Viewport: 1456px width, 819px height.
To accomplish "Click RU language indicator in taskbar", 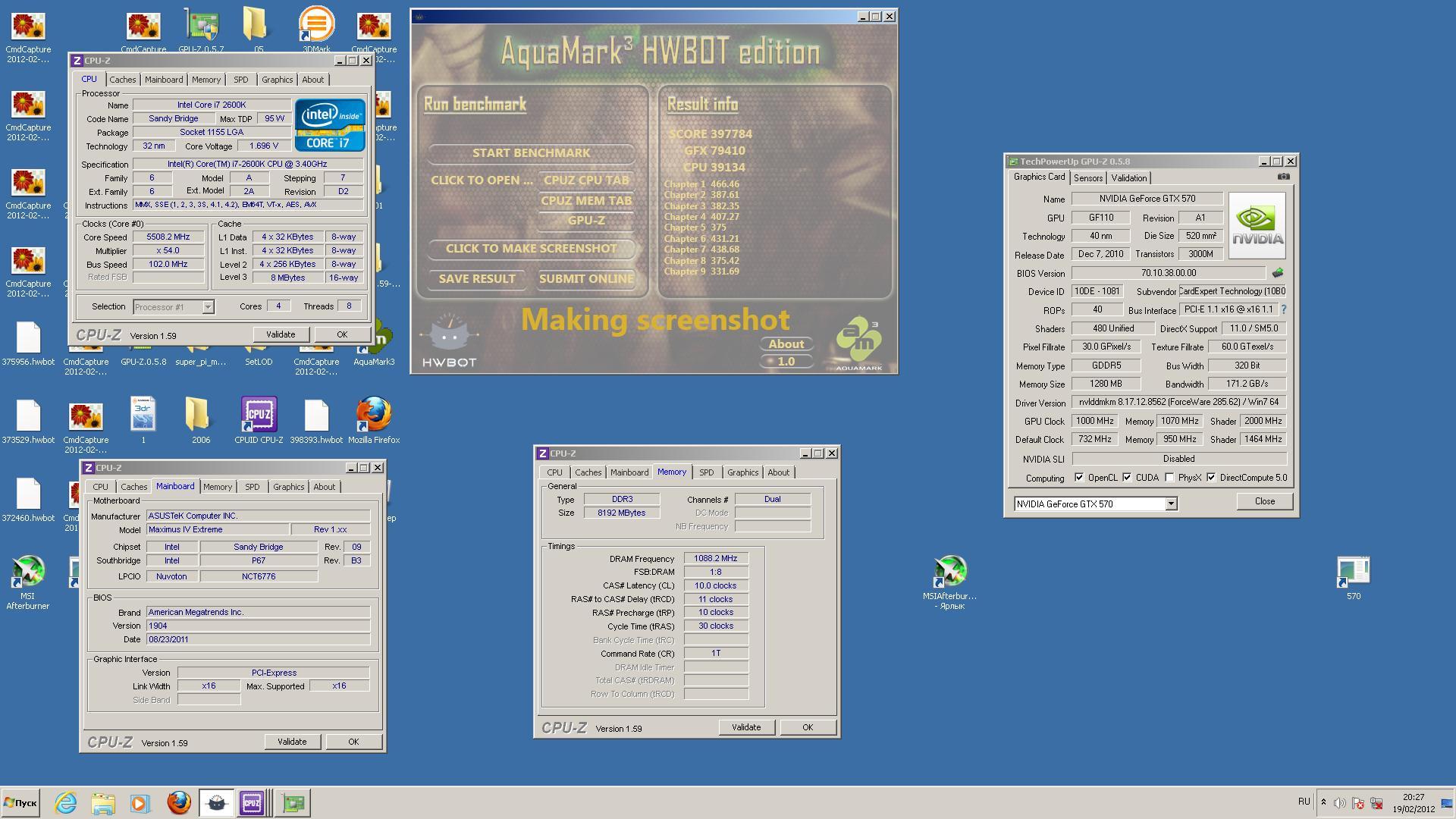I will coord(1304,802).
